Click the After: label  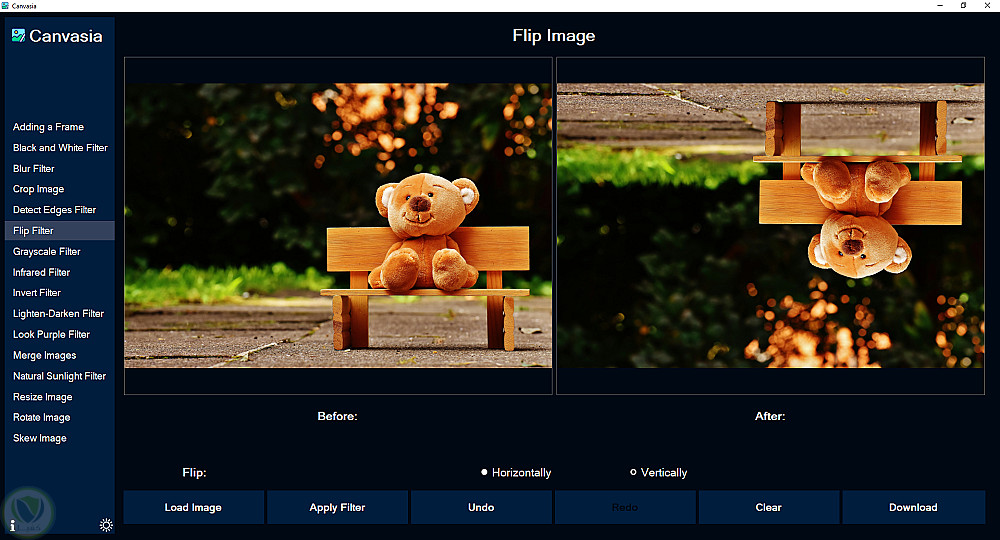770,416
